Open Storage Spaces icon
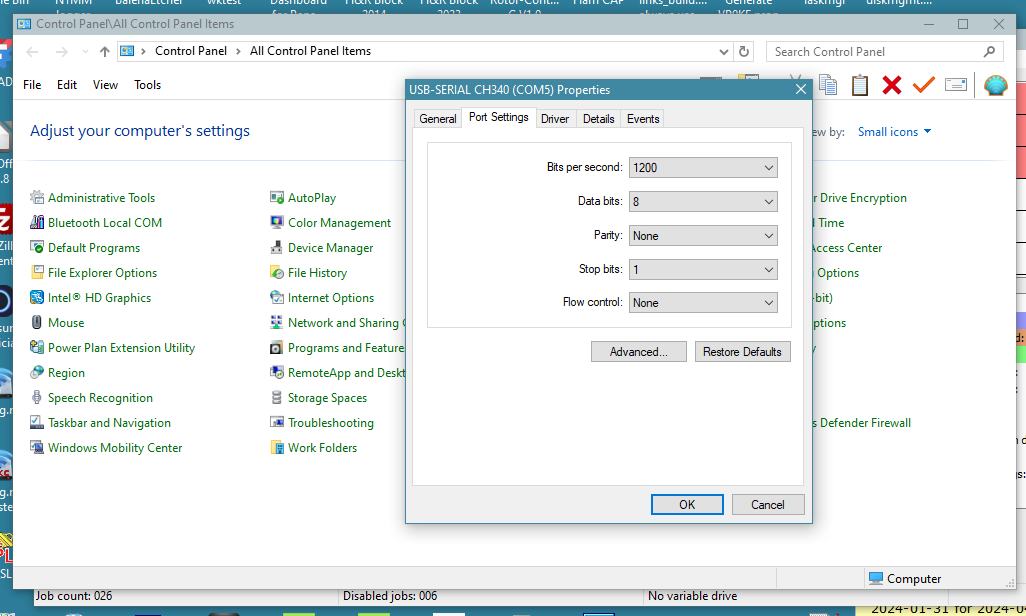 pos(277,397)
